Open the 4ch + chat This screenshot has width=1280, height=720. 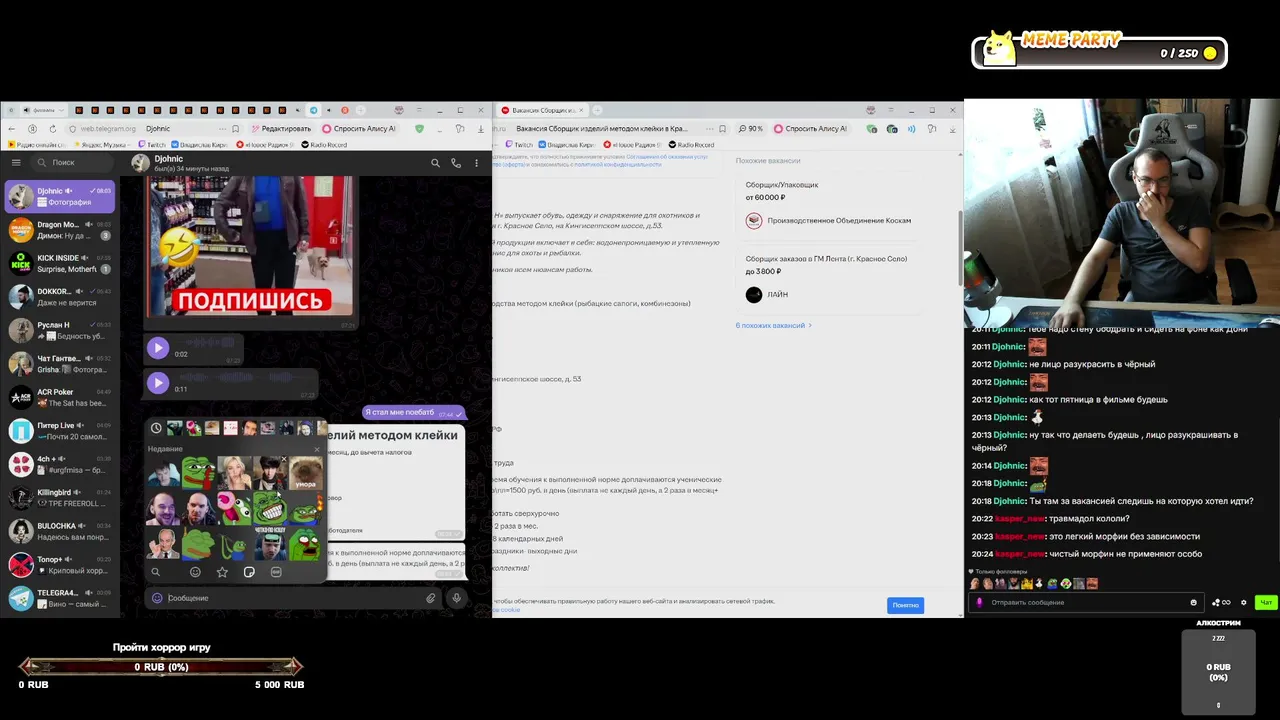tap(60, 464)
